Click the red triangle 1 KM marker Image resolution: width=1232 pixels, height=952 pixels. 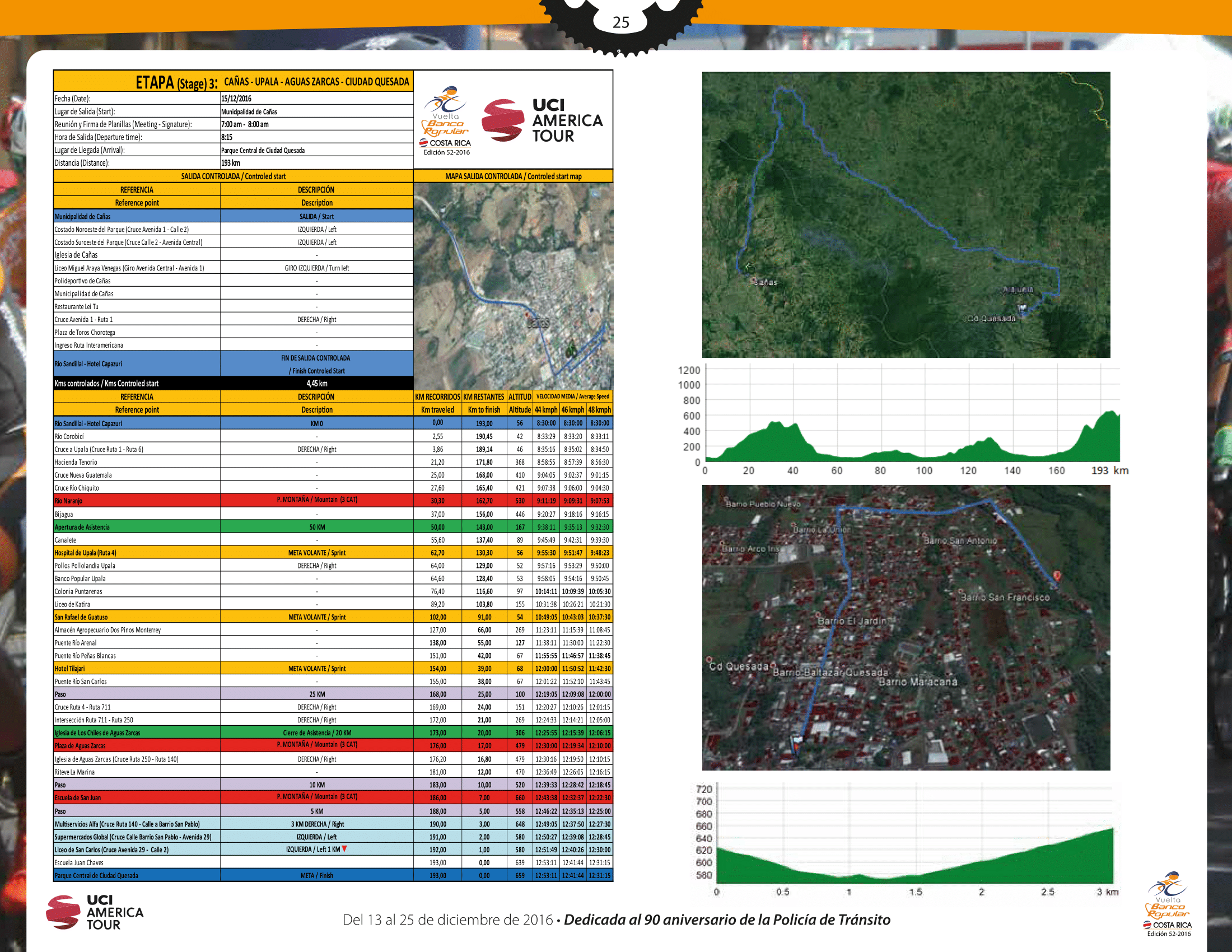coord(344,849)
